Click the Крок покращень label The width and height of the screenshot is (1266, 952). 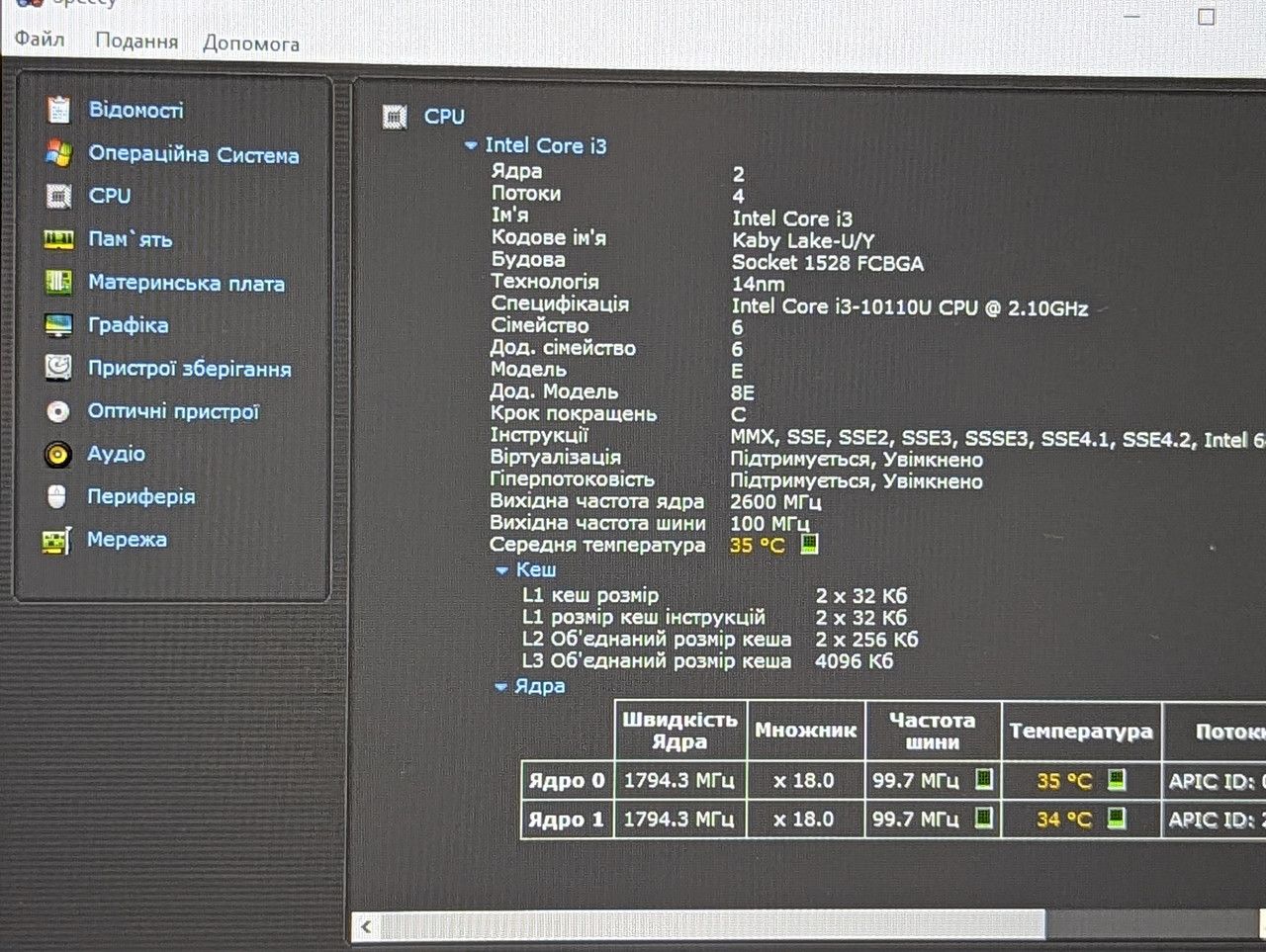[x=574, y=413]
